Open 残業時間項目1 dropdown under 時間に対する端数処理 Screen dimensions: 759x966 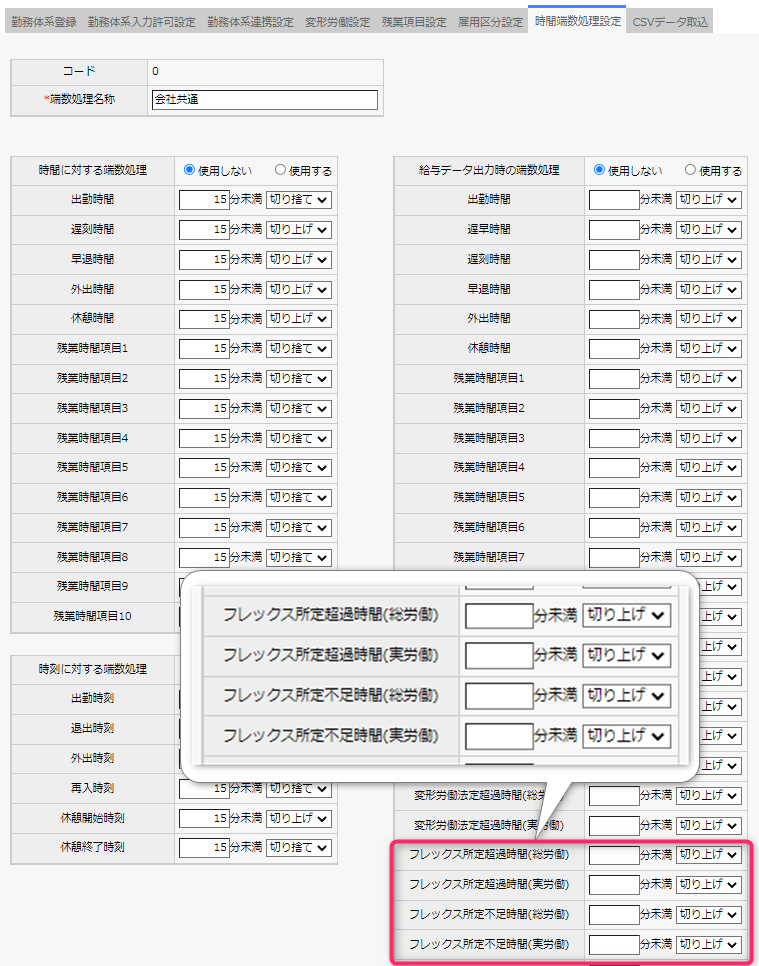297,349
